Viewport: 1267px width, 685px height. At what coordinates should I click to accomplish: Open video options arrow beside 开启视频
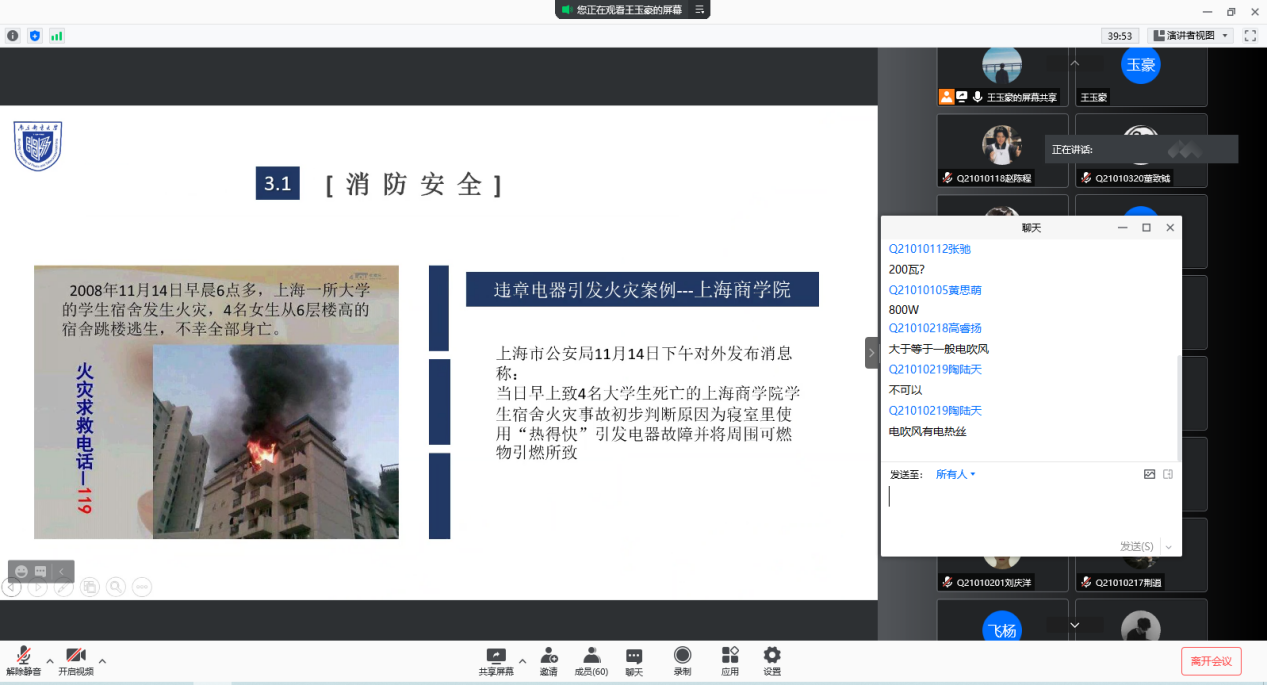102,661
